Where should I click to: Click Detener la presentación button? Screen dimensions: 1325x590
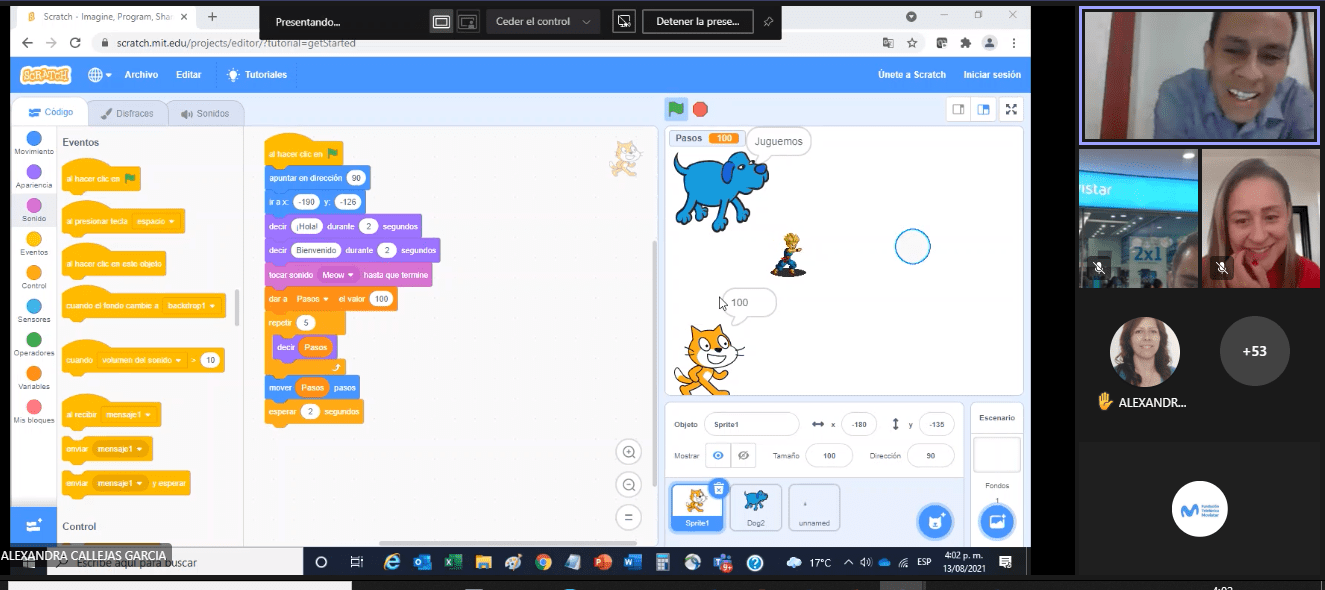(697, 22)
